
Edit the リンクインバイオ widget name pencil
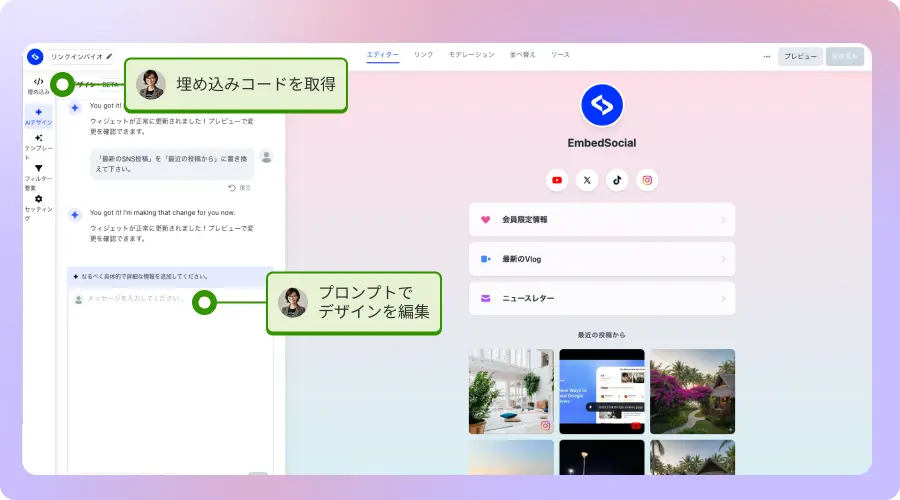[109, 56]
